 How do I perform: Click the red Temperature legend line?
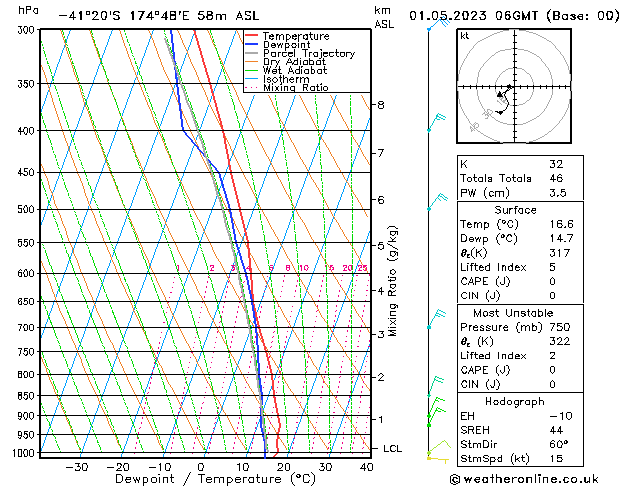click(252, 36)
